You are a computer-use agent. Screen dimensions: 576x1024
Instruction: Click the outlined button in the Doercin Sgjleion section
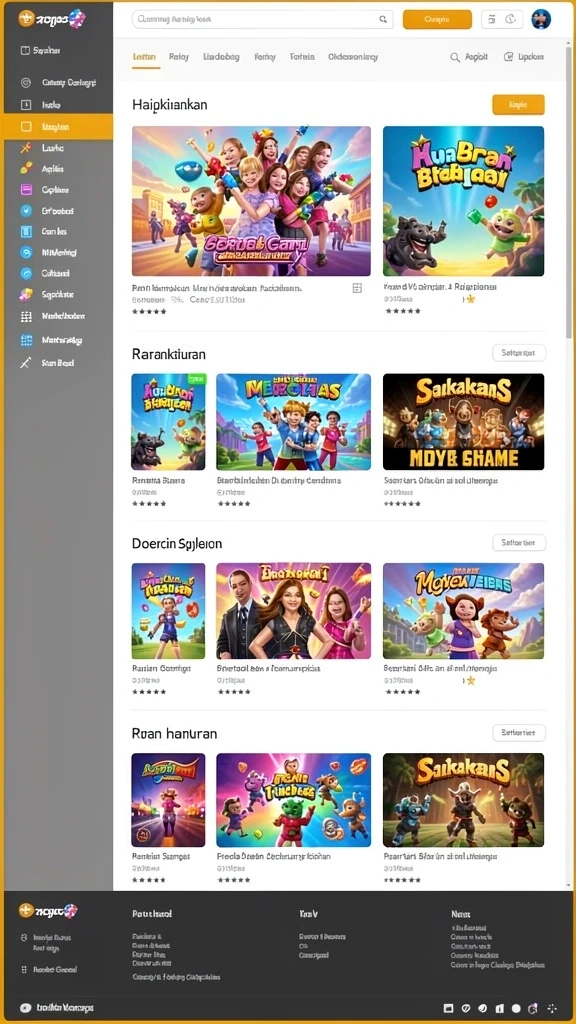coord(519,543)
